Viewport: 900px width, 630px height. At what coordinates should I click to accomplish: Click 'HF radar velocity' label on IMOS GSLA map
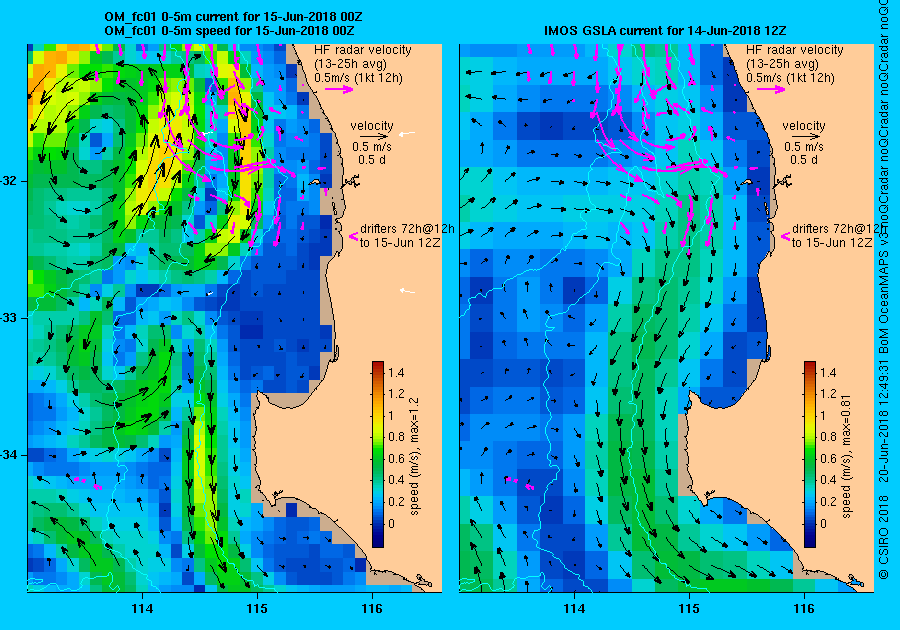coord(795,50)
